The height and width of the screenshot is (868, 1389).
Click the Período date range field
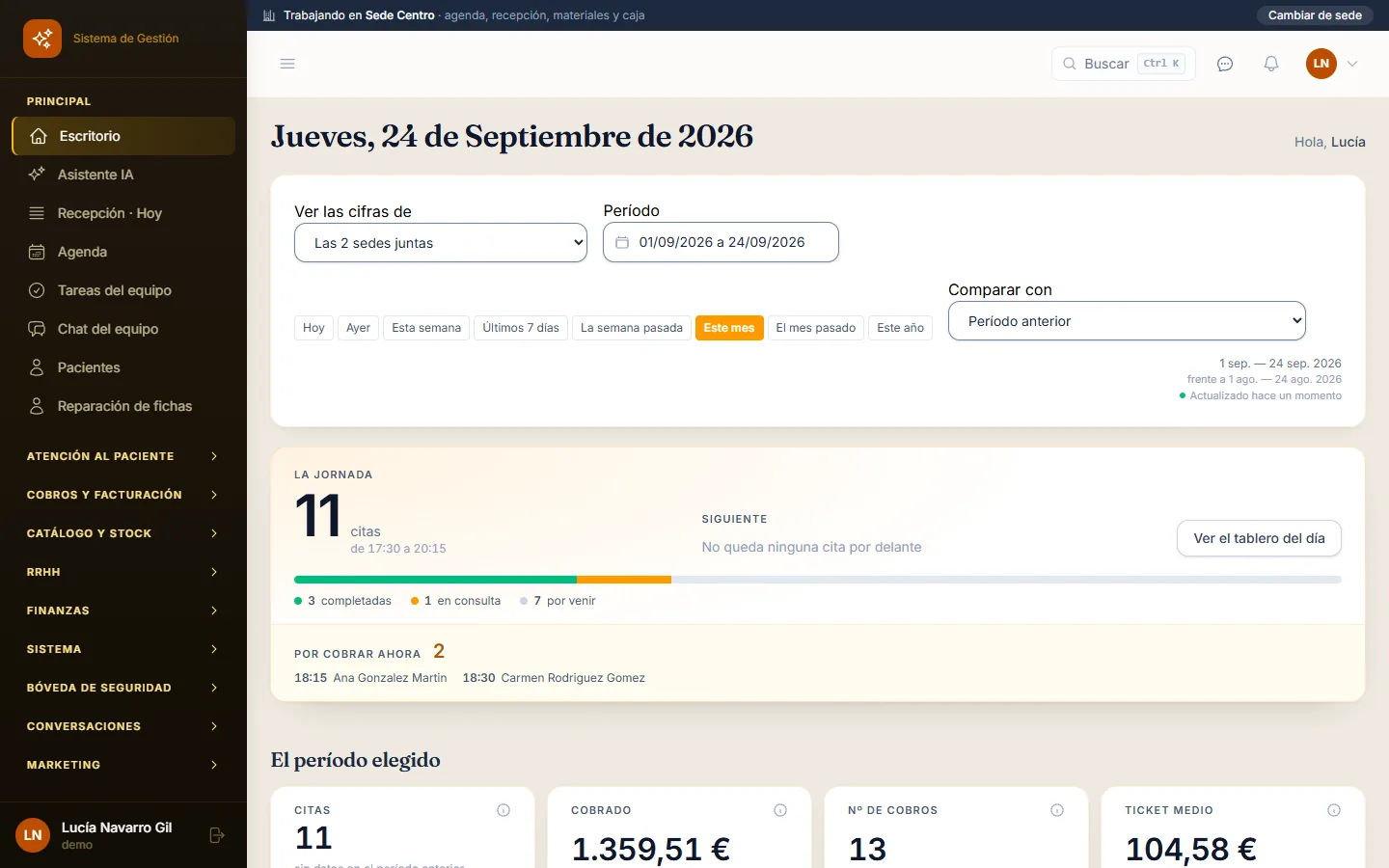click(x=721, y=242)
